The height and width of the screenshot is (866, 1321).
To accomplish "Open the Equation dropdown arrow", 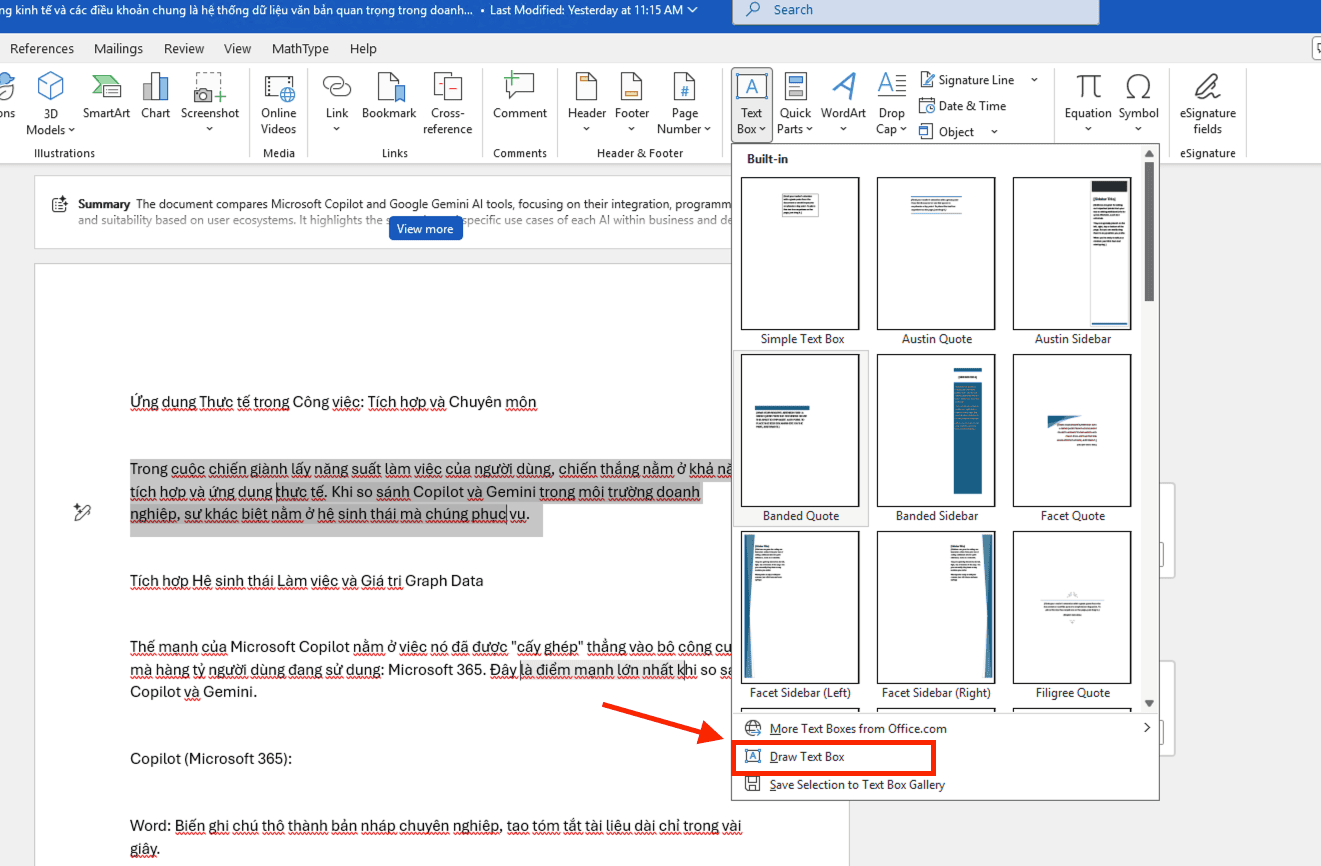I will (x=1088, y=130).
